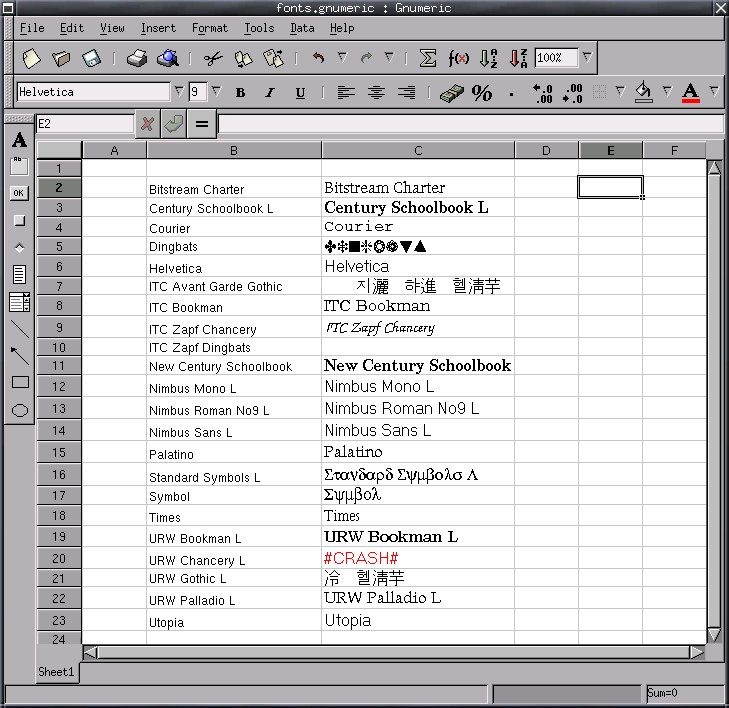Open the function wizard f(x) icon
The width and height of the screenshot is (729, 708).
click(x=458, y=59)
